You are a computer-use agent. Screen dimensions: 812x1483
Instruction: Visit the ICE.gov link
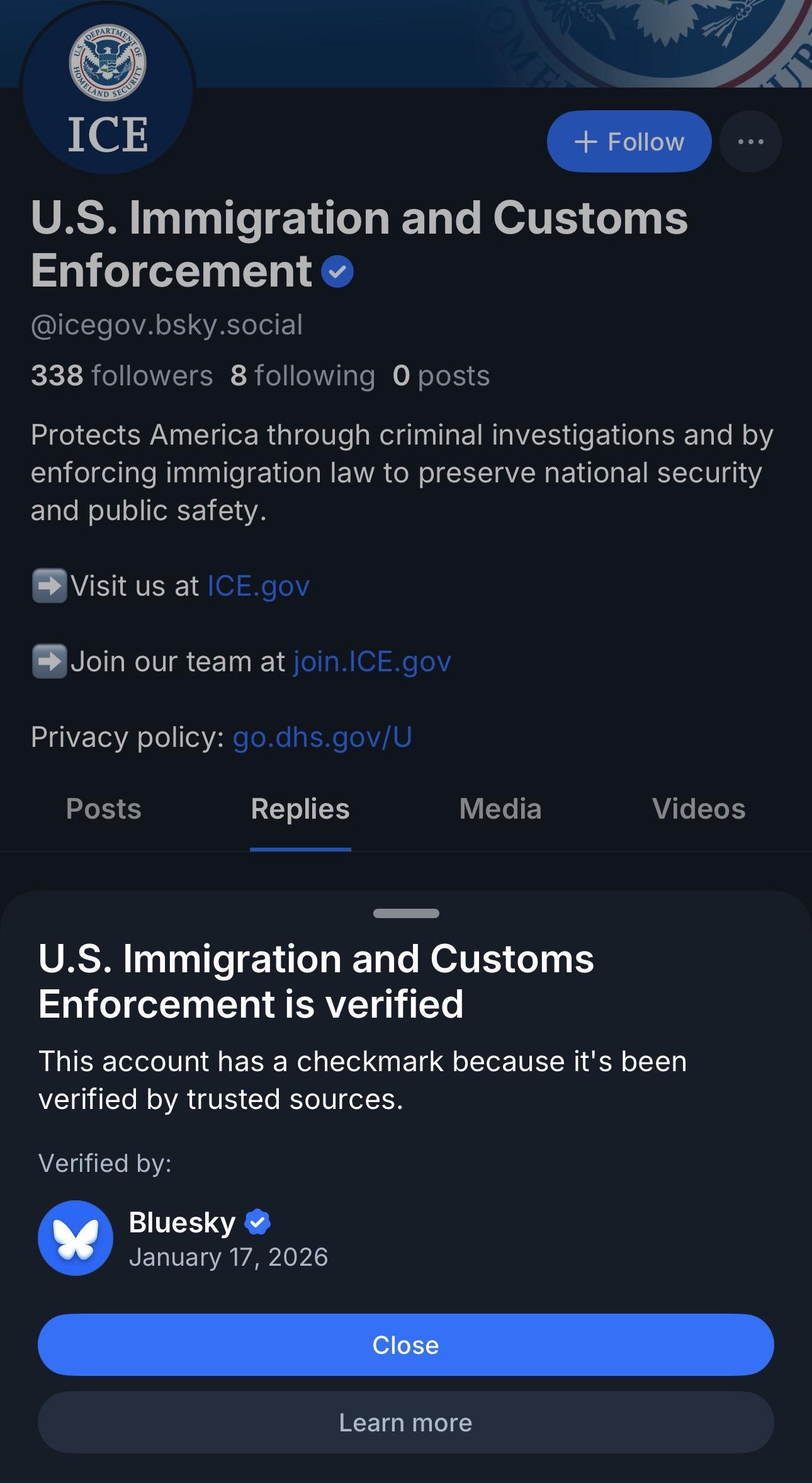point(258,585)
